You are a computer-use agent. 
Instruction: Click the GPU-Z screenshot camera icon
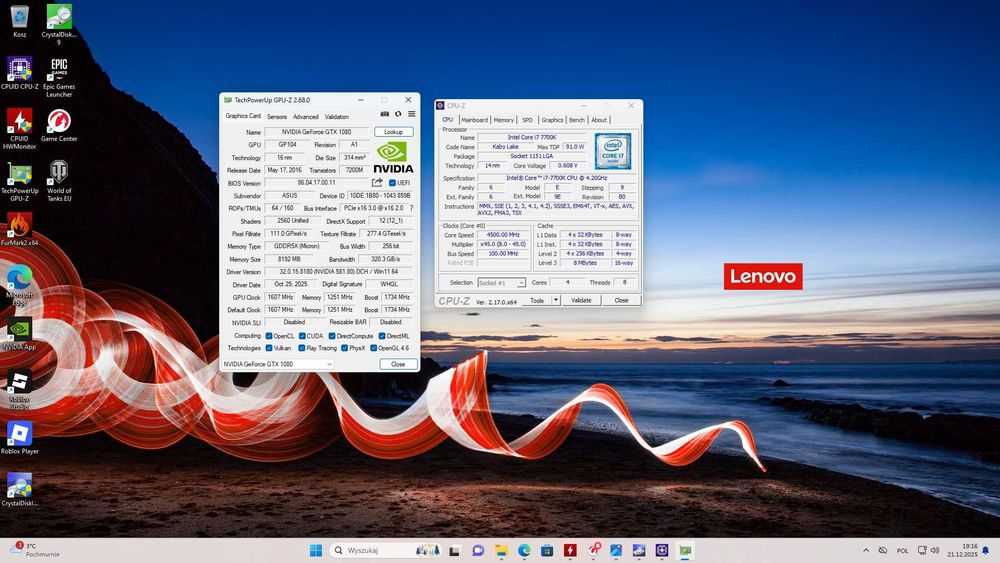(385, 114)
